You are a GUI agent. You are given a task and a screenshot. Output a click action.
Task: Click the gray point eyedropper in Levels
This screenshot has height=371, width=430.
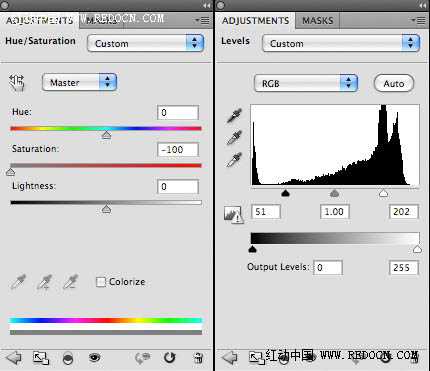234,137
